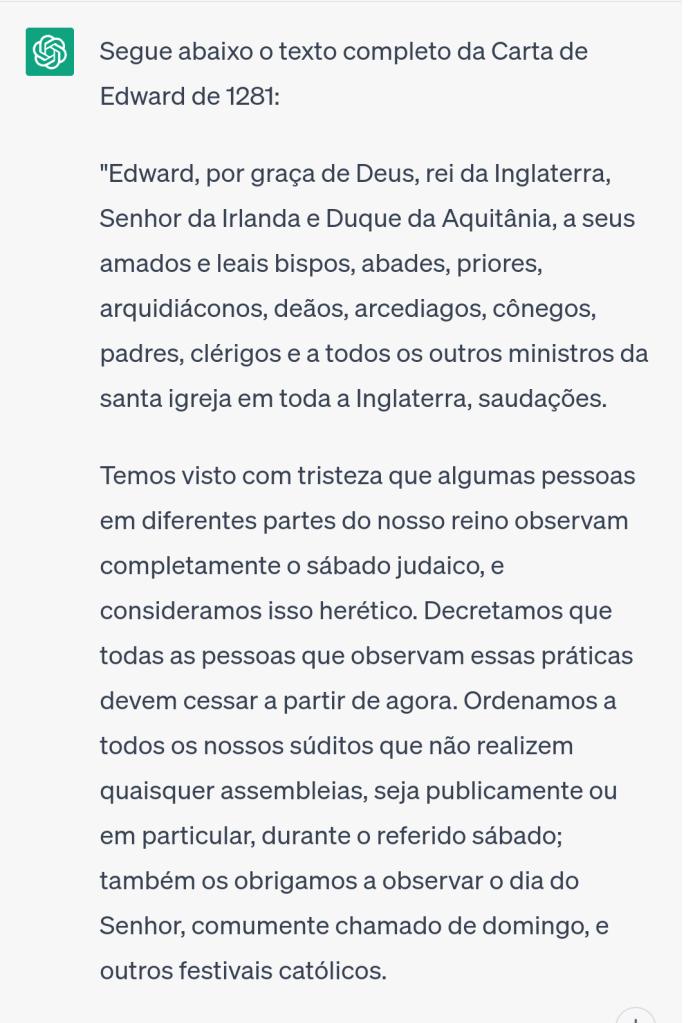Click the ChatGPT logo avatar
Viewport: 695px width, 1023px height.
[x=49, y=52]
